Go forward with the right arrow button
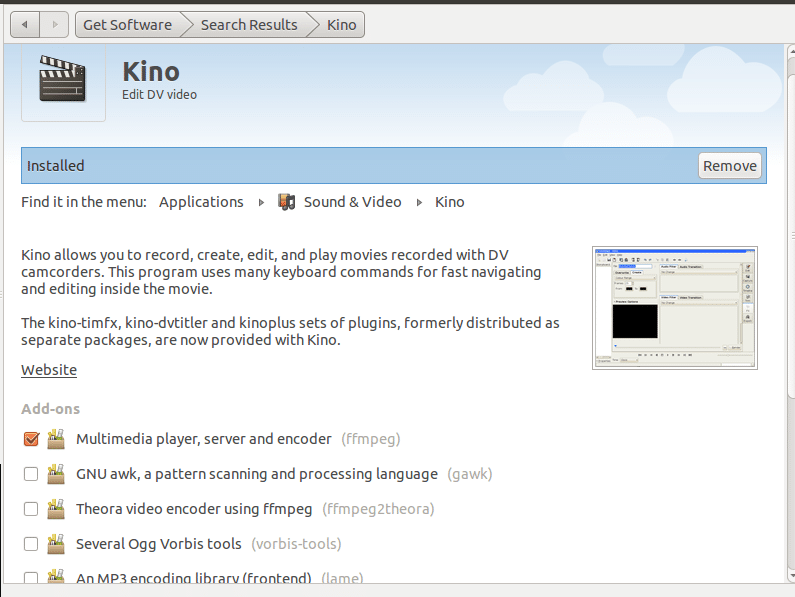 click(56, 24)
